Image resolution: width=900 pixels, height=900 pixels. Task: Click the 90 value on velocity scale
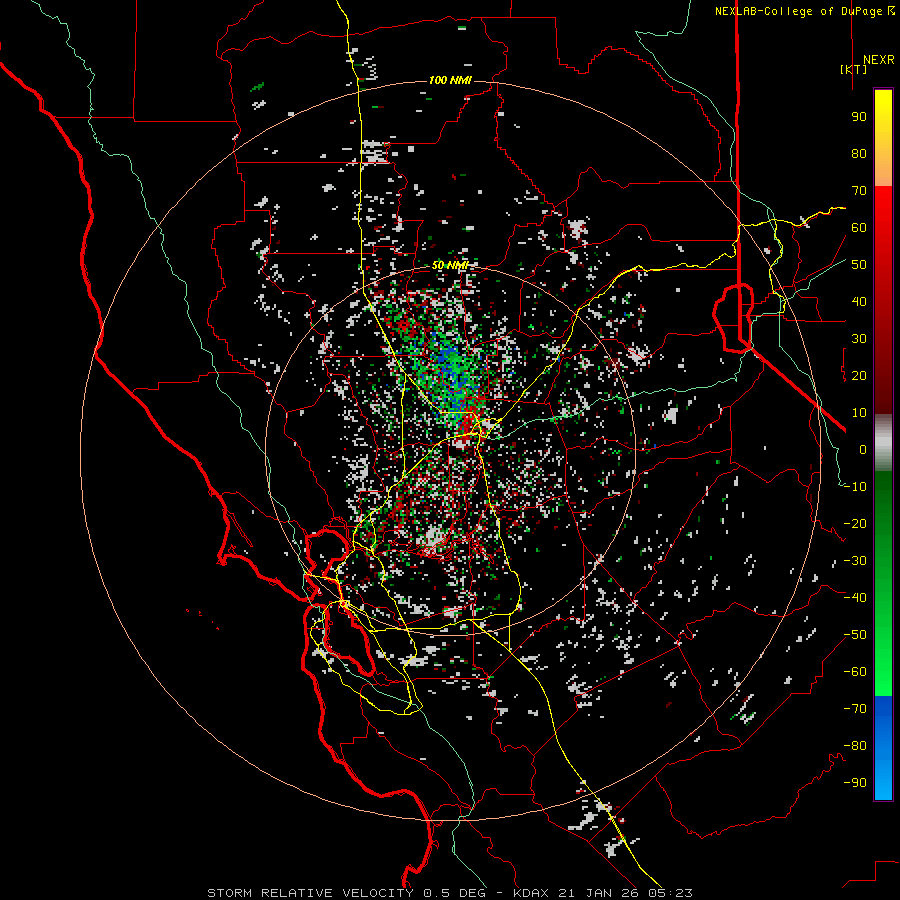pos(859,117)
